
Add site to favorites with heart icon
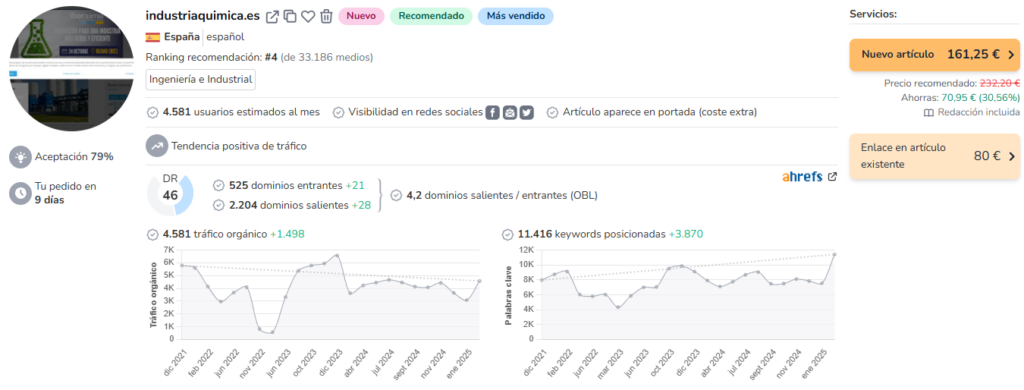[x=308, y=16]
